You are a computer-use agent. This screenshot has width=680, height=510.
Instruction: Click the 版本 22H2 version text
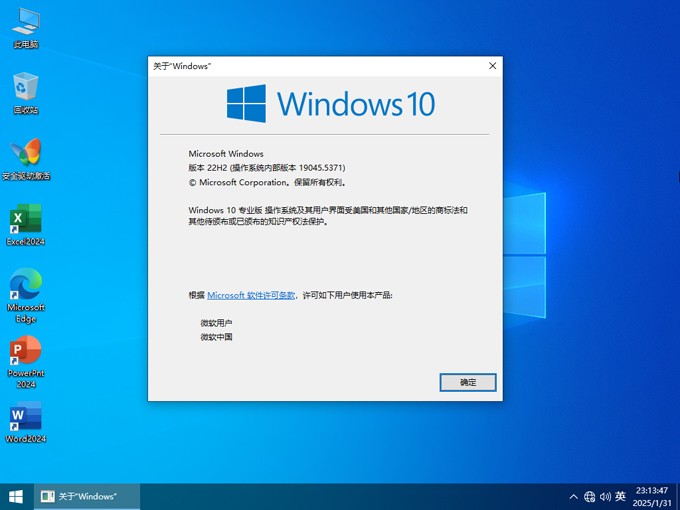click(x=267, y=168)
